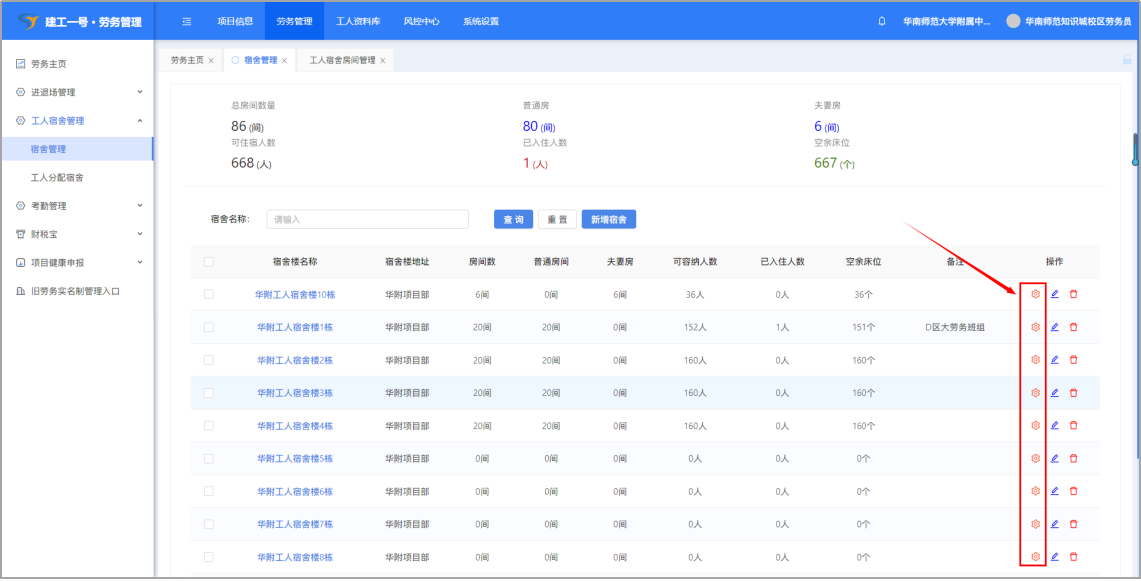Click the 新增宿舍 button

pos(609,220)
